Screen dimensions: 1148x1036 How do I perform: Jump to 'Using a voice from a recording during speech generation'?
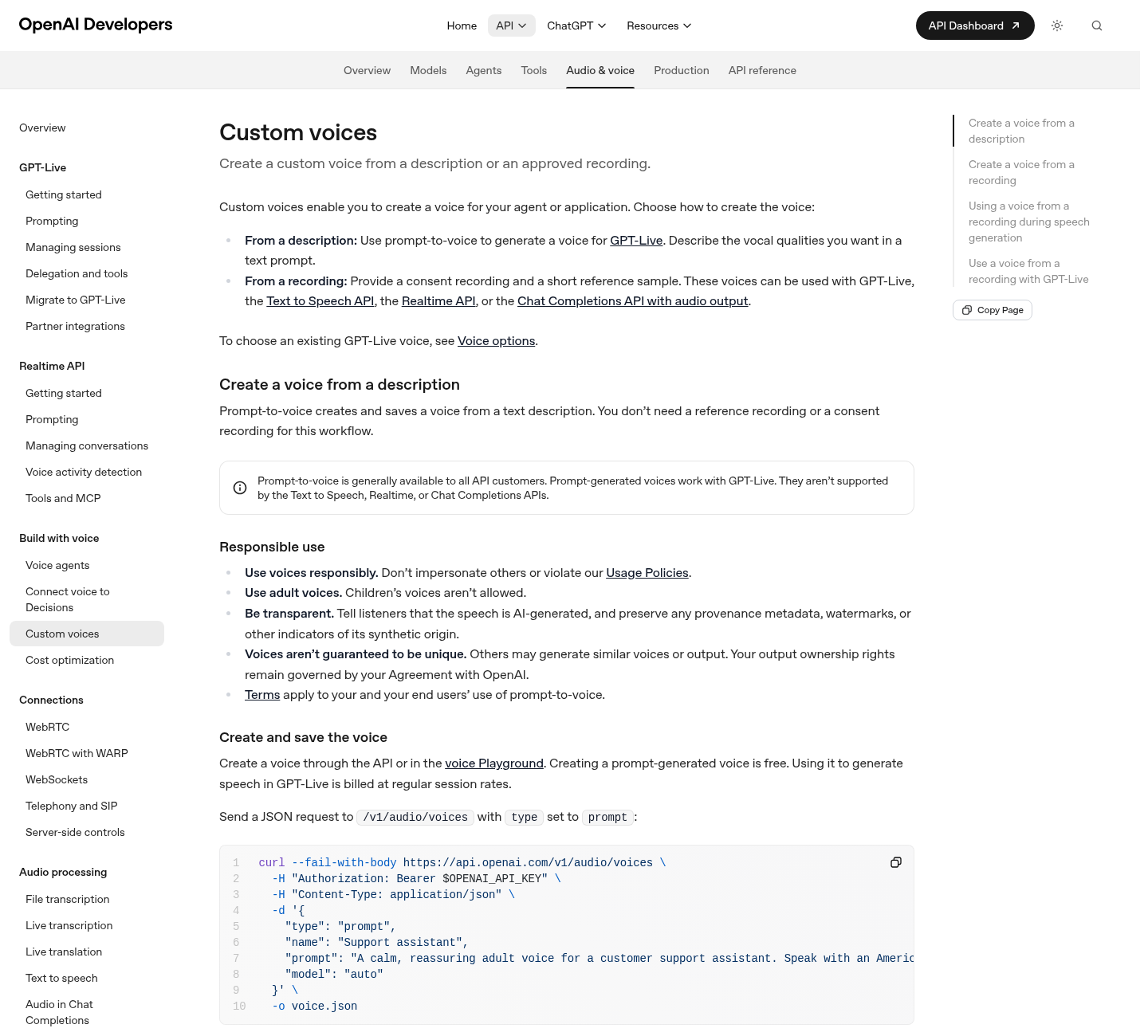1029,222
